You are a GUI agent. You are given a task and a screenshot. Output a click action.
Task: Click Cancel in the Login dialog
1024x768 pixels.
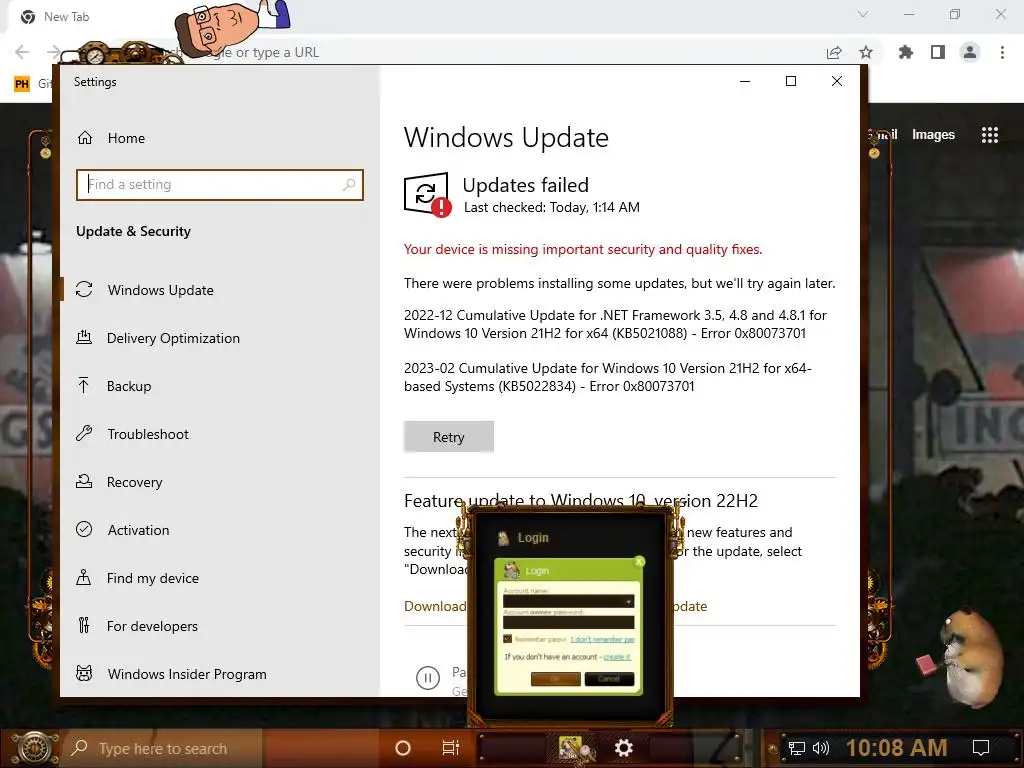click(609, 679)
